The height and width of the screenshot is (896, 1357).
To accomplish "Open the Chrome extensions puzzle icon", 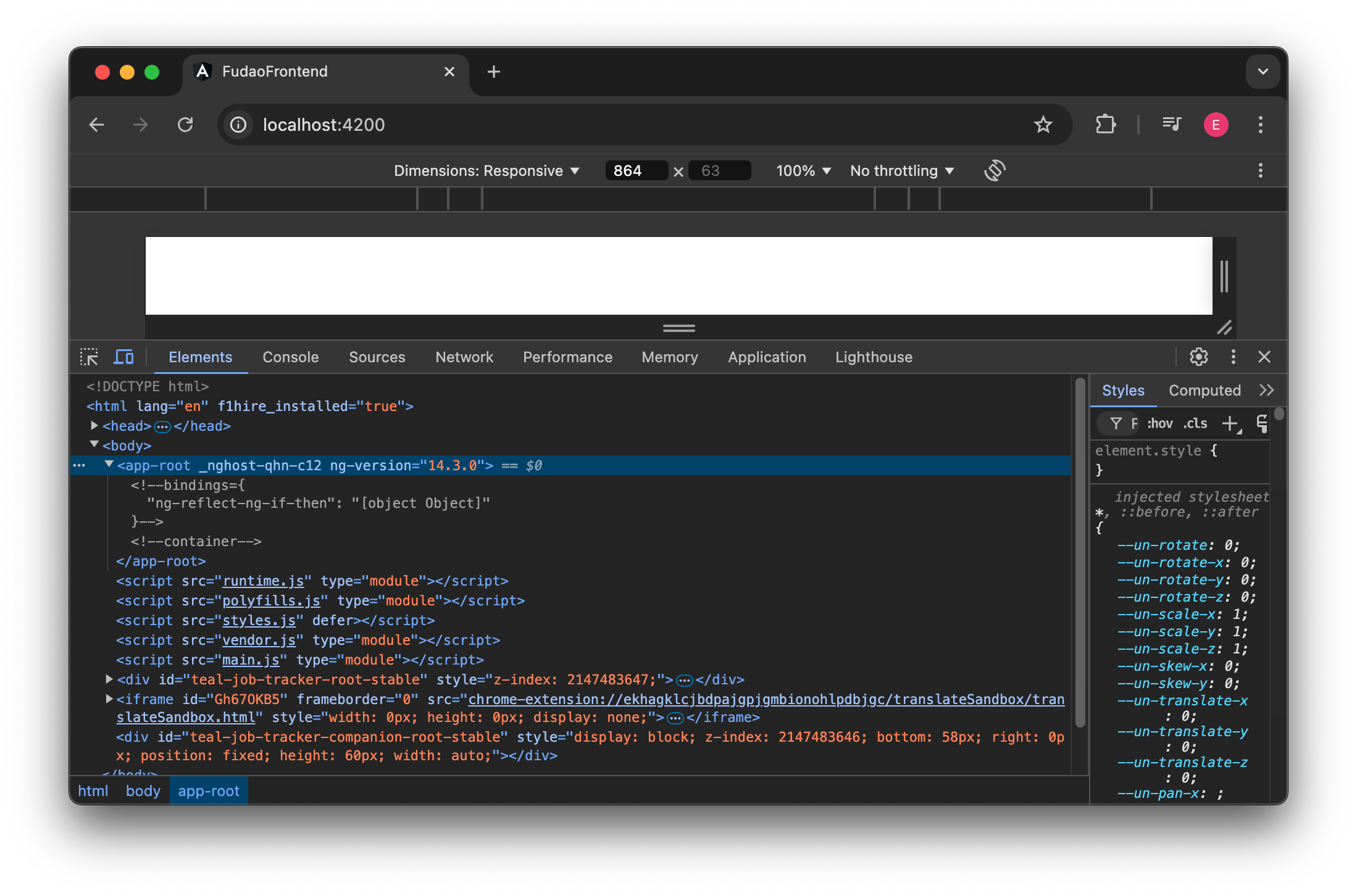I will click(x=1105, y=125).
